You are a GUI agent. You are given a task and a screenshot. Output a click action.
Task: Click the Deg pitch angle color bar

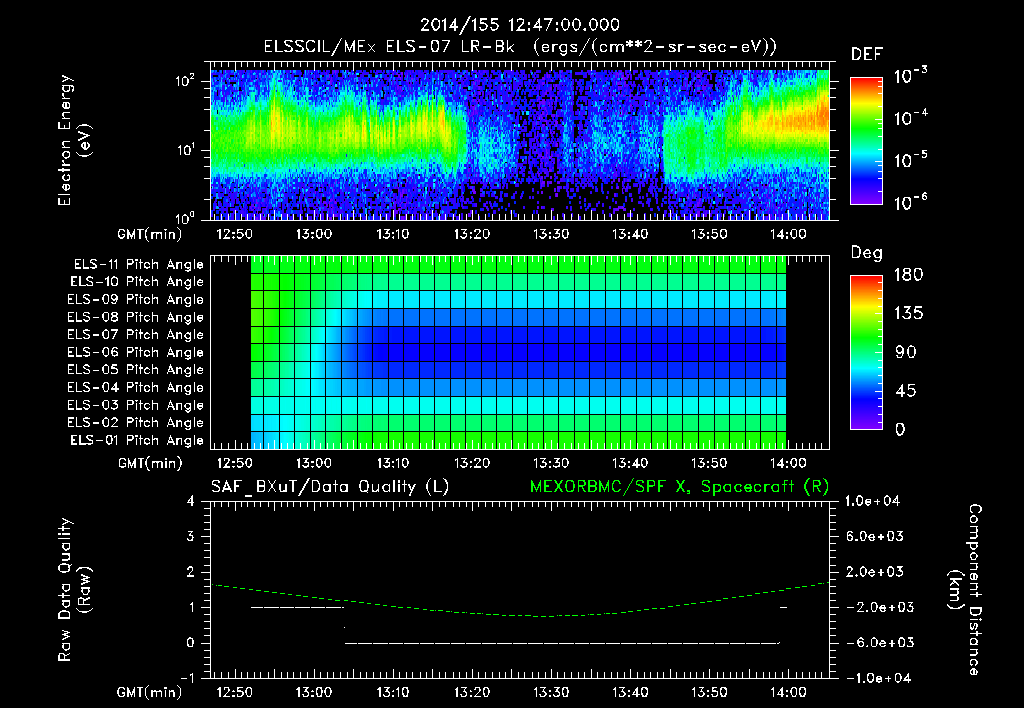point(867,352)
